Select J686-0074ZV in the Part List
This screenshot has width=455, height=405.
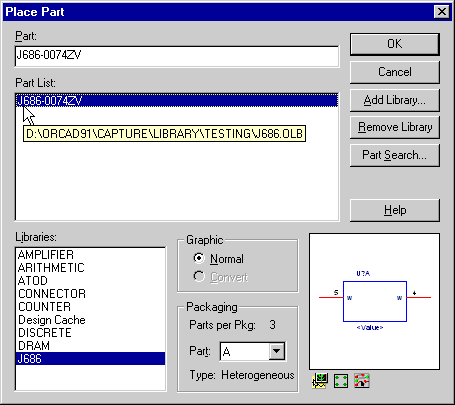coord(177,101)
